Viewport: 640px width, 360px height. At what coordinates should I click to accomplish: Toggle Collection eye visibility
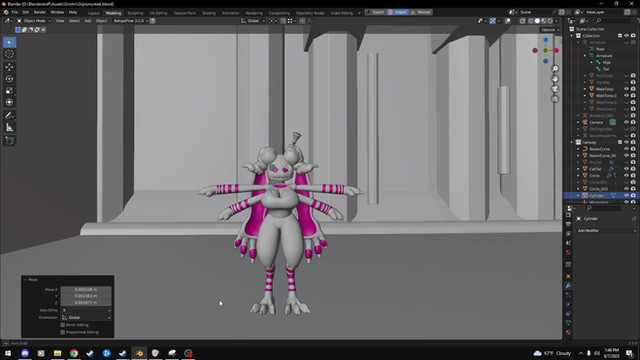626,36
